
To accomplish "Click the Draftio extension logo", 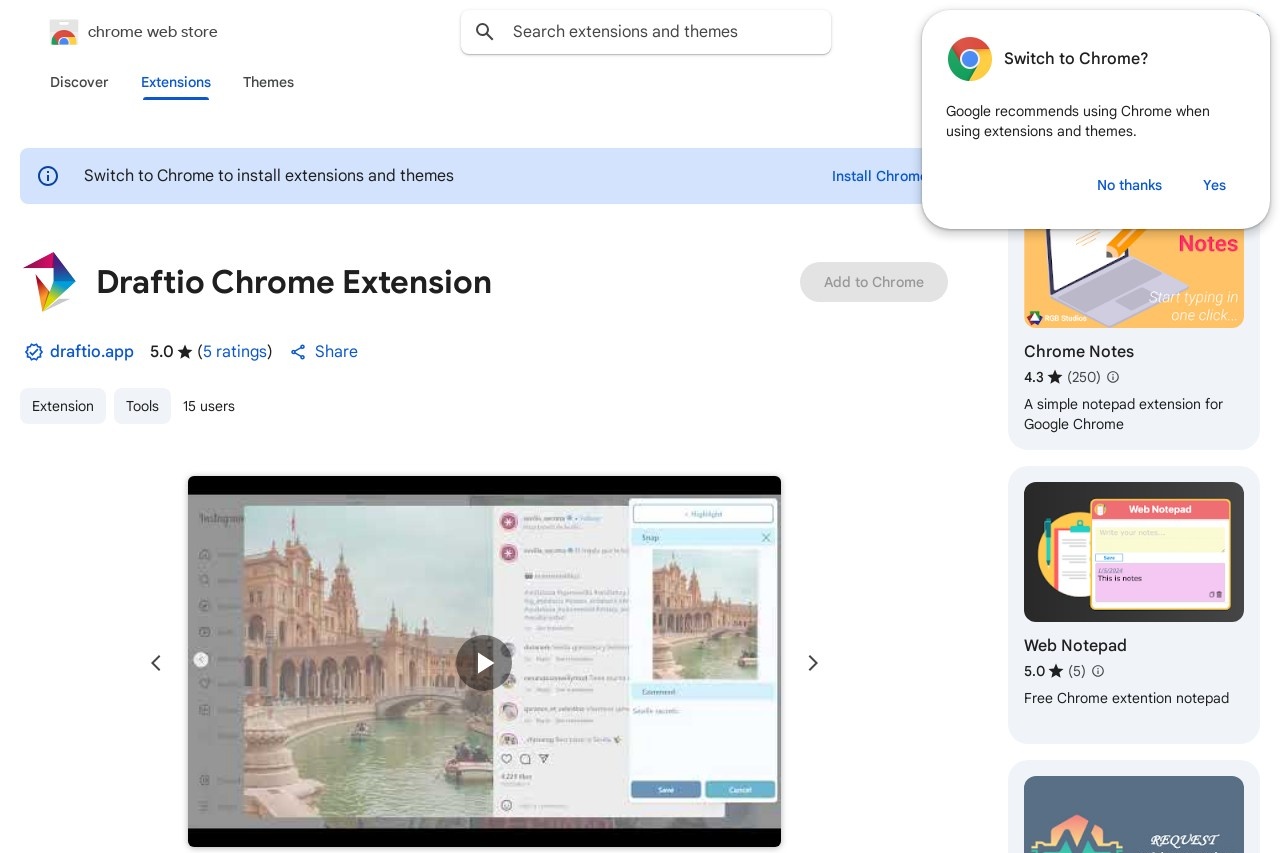I will pyautogui.click(x=50, y=282).
